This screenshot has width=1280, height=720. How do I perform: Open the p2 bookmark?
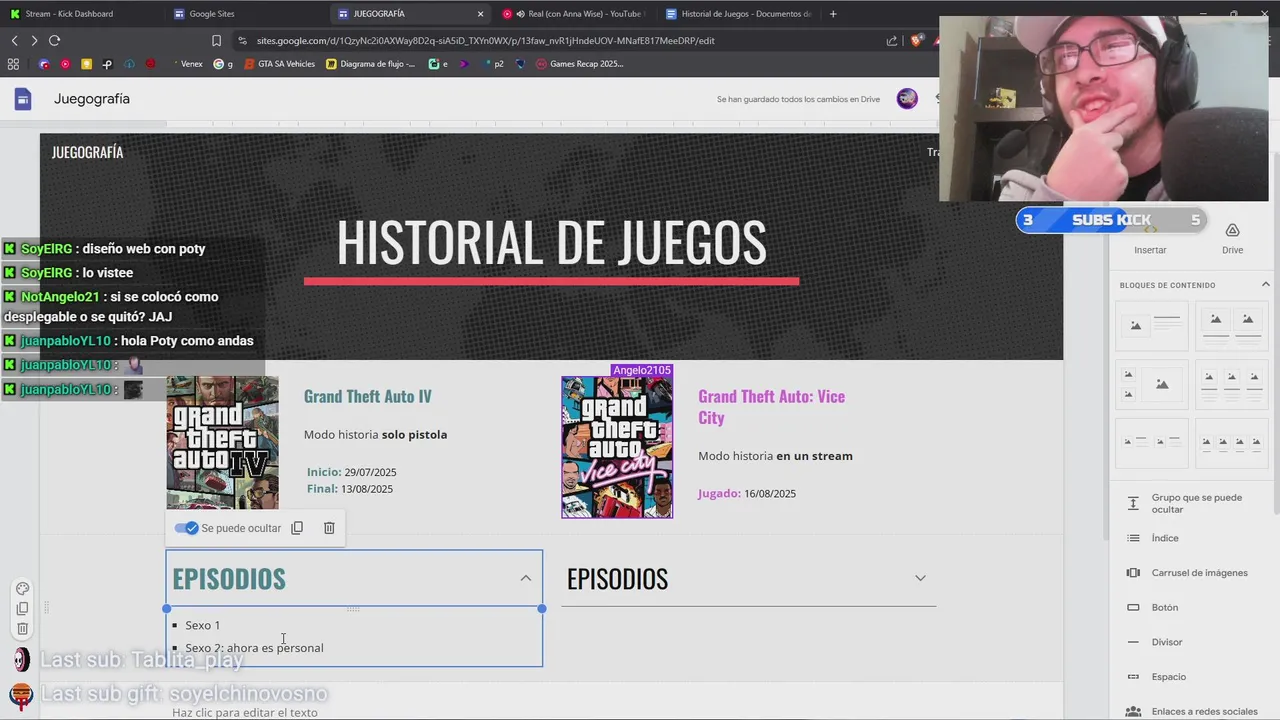[493, 64]
